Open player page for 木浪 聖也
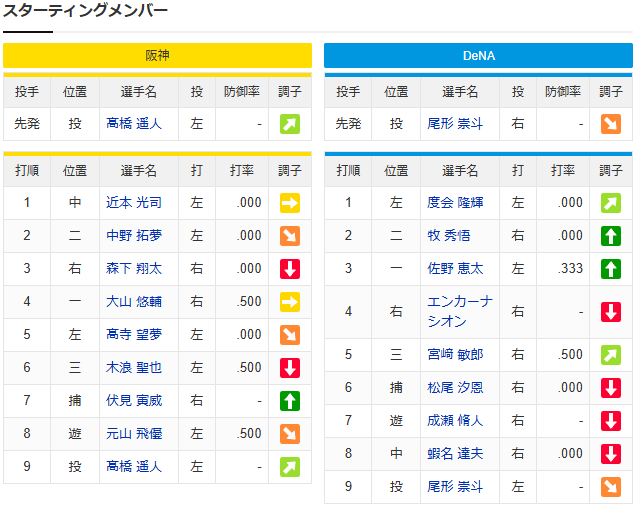Screen dimensions: 635x507 point(134,367)
